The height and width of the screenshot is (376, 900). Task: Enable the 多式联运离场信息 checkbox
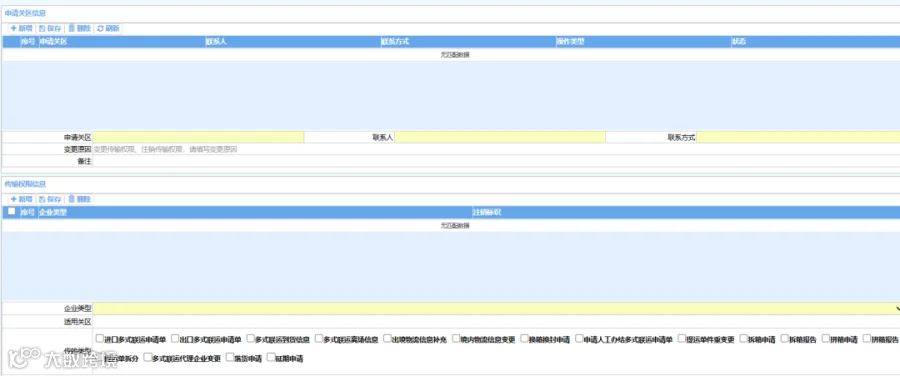tap(319, 339)
